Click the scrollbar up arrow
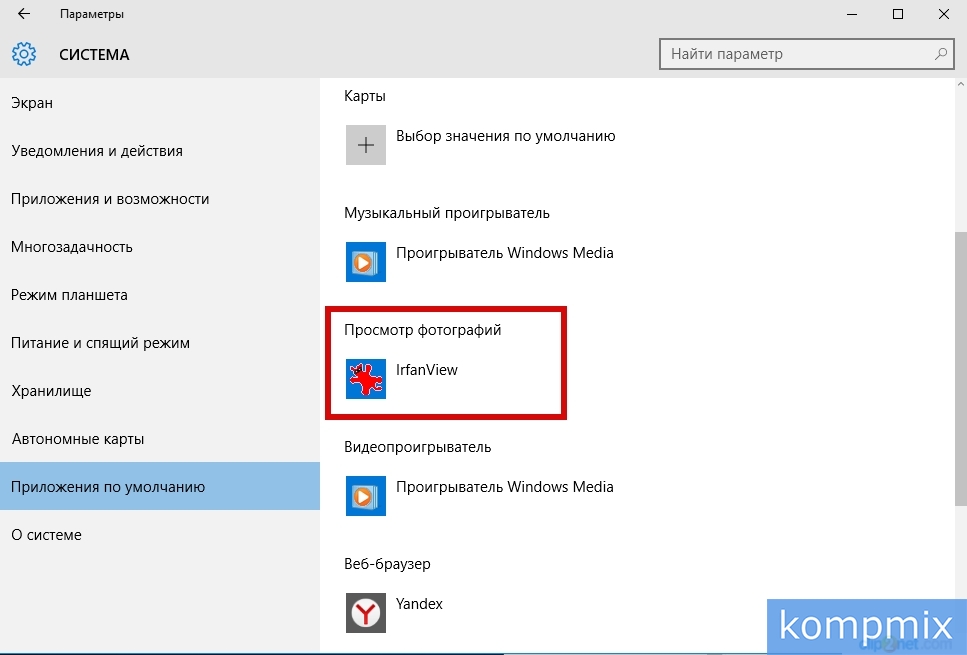Viewport: 967px width, 655px height. (961, 84)
